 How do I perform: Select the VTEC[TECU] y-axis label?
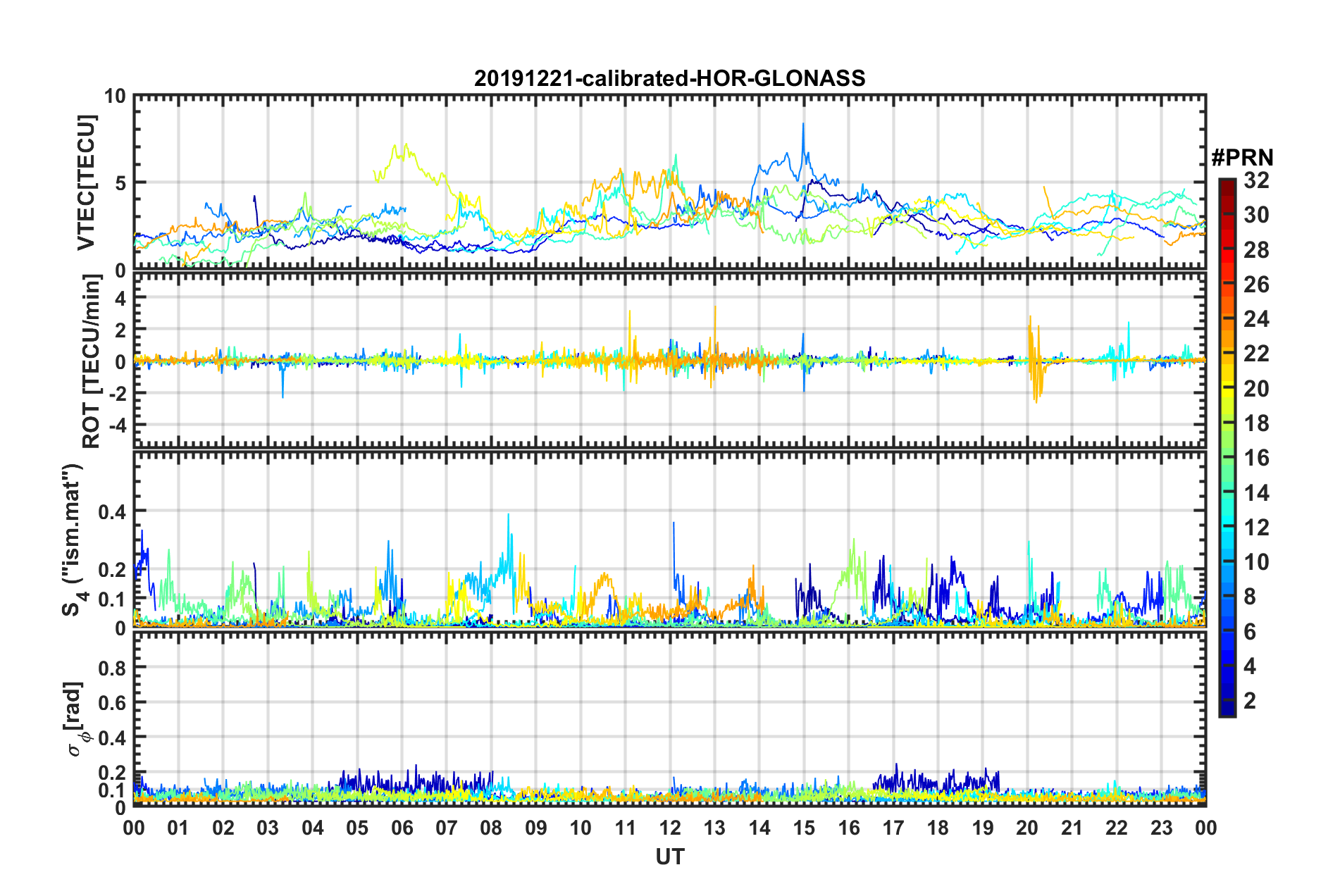click(86, 182)
